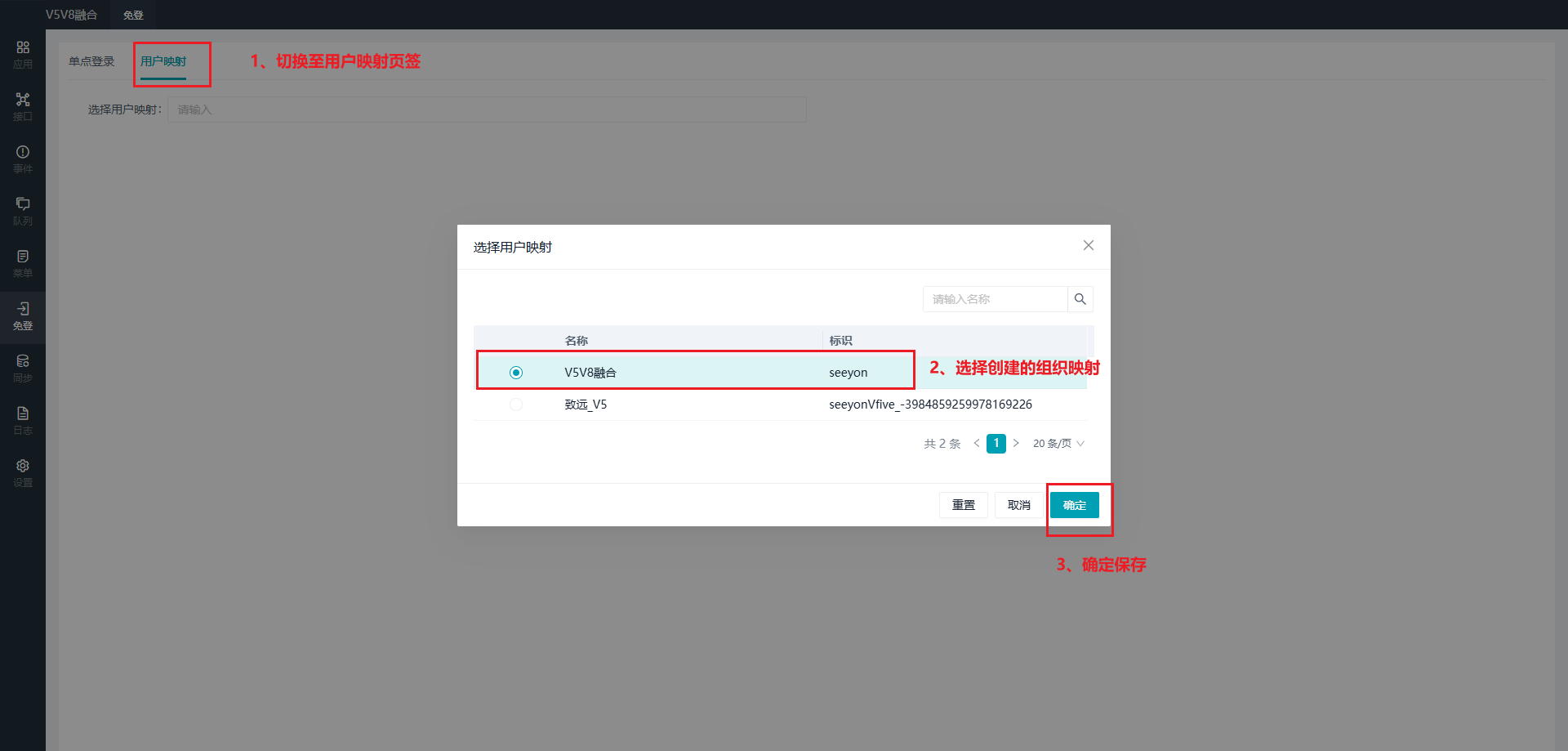
Task: Open the 事件 section in the sidebar
Action: click(x=23, y=159)
